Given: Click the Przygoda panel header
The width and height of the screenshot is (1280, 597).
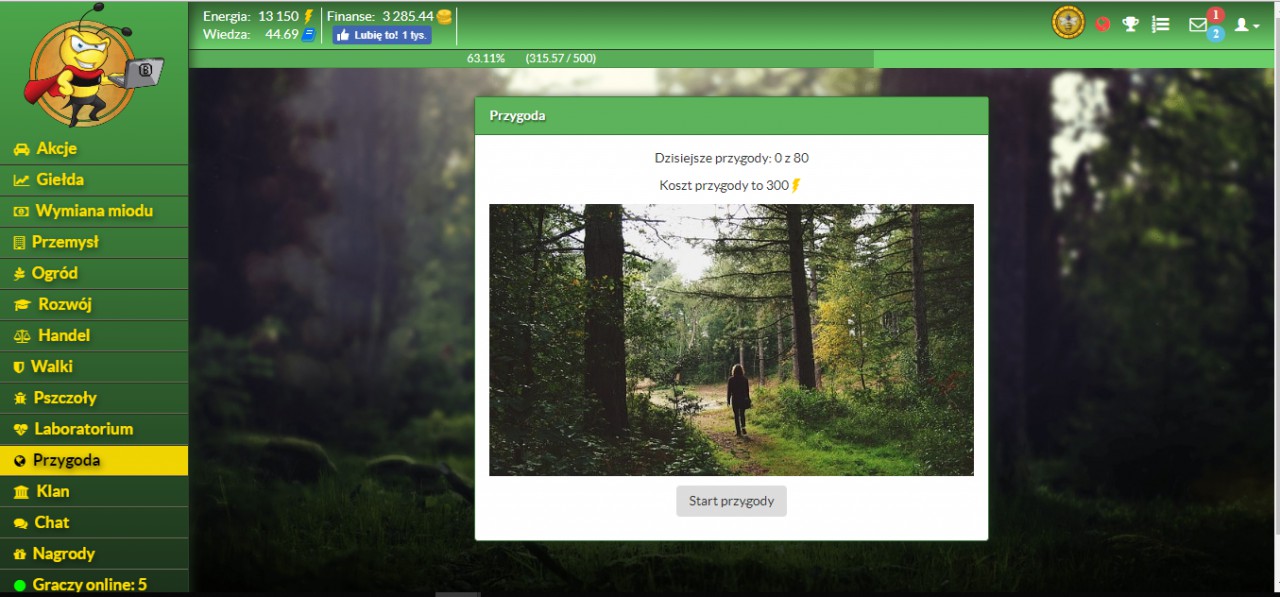Looking at the screenshot, I should coord(731,116).
